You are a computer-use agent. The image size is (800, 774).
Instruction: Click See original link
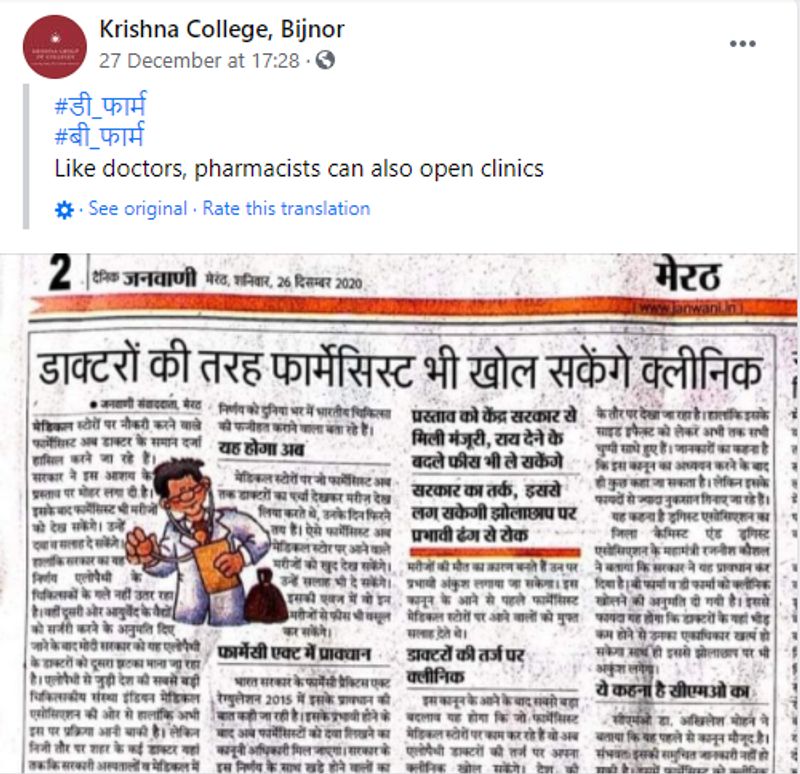coord(138,209)
